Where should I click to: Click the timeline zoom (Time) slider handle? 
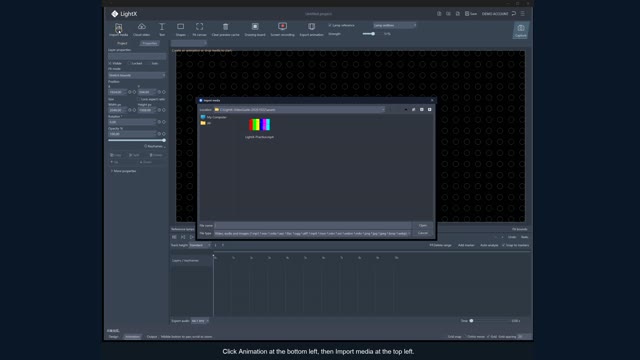[471, 321]
